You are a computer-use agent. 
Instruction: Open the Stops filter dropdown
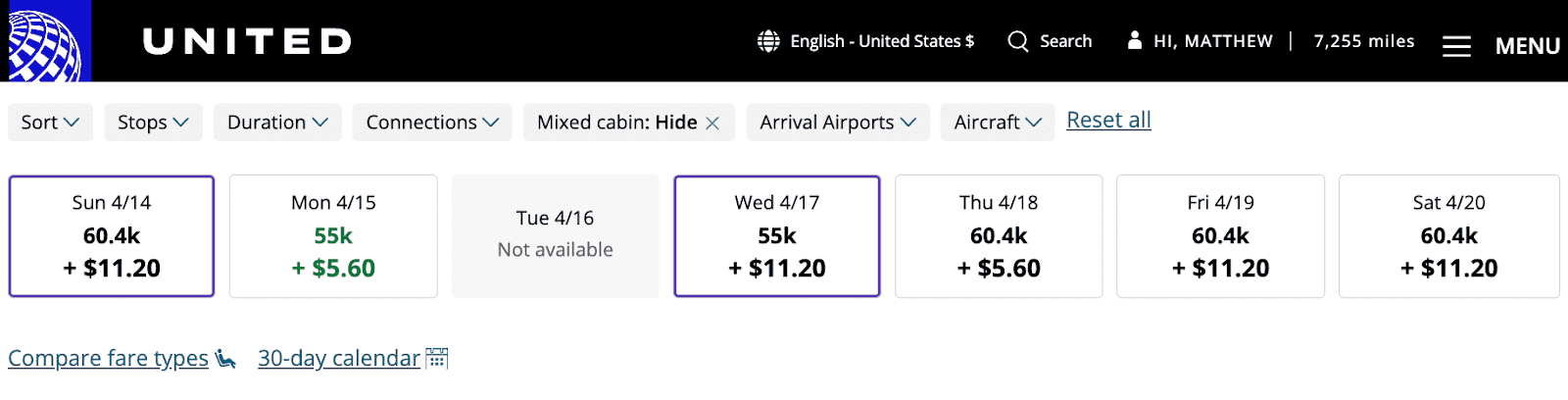coord(153,123)
